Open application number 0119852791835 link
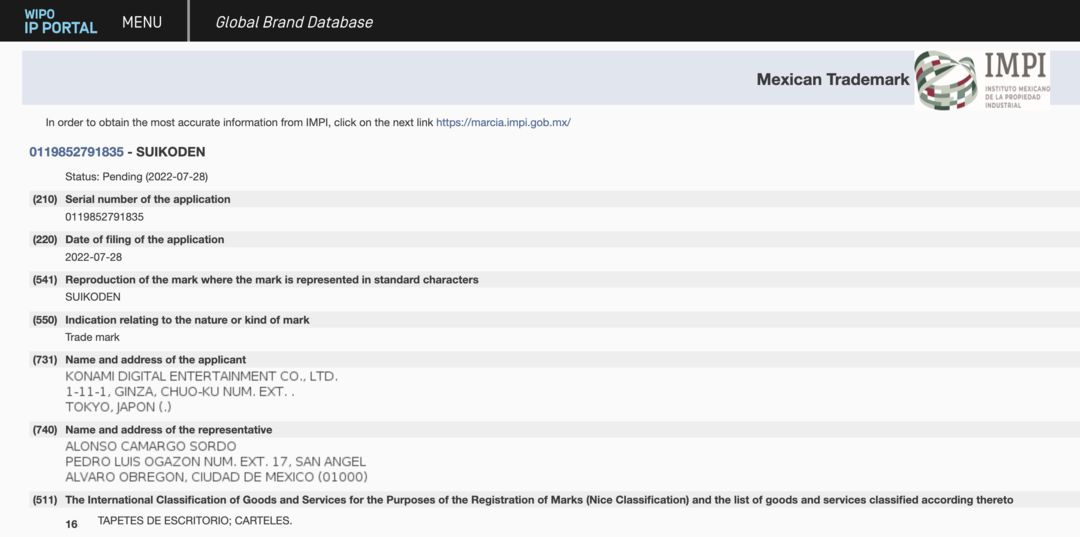The height and width of the screenshot is (537, 1080). [x=76, y=152]
